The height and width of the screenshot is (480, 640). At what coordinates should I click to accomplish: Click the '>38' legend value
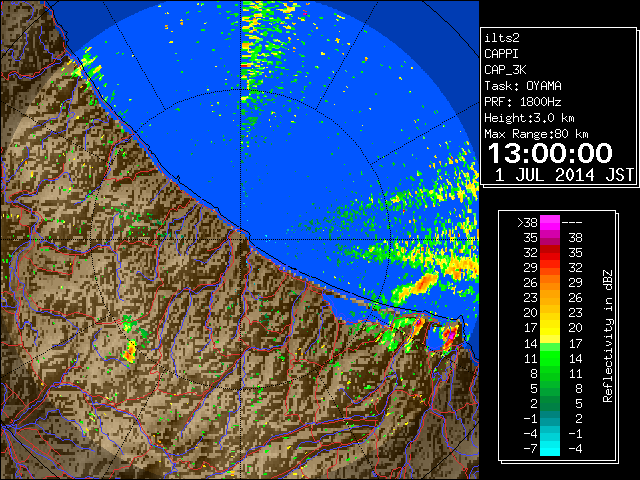(x=527, y=223)
